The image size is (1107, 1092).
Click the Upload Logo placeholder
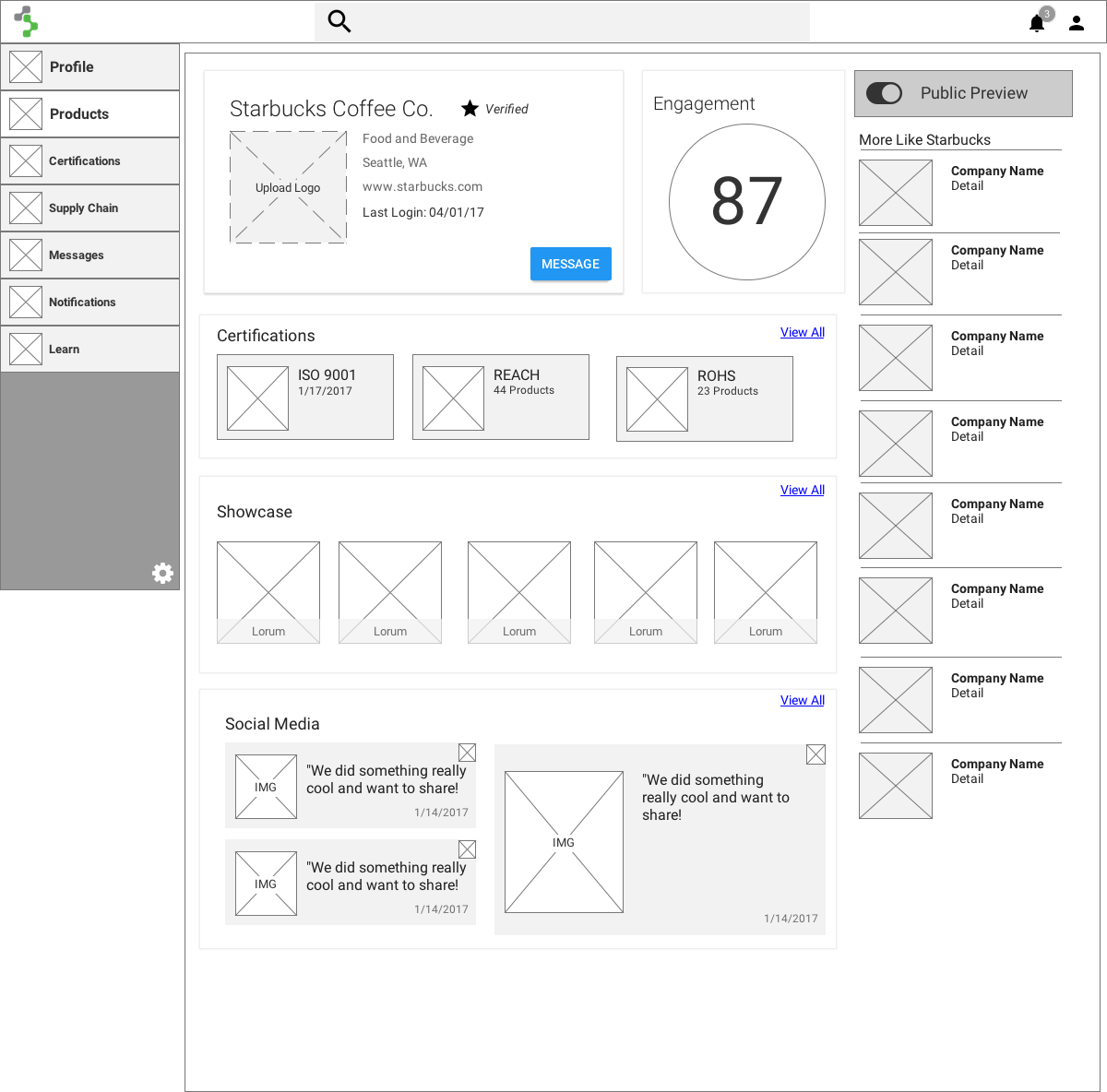288,187
